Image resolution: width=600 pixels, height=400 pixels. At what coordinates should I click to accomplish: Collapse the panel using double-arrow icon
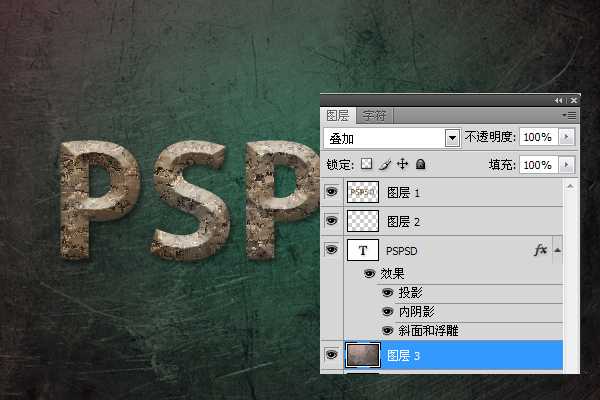click(x=559, y=101)
